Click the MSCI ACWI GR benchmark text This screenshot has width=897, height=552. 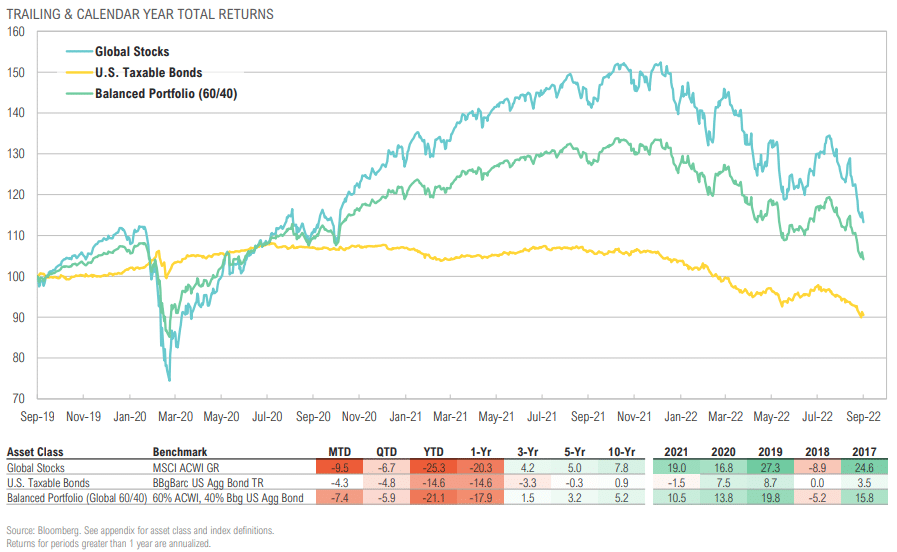(186, 468)
